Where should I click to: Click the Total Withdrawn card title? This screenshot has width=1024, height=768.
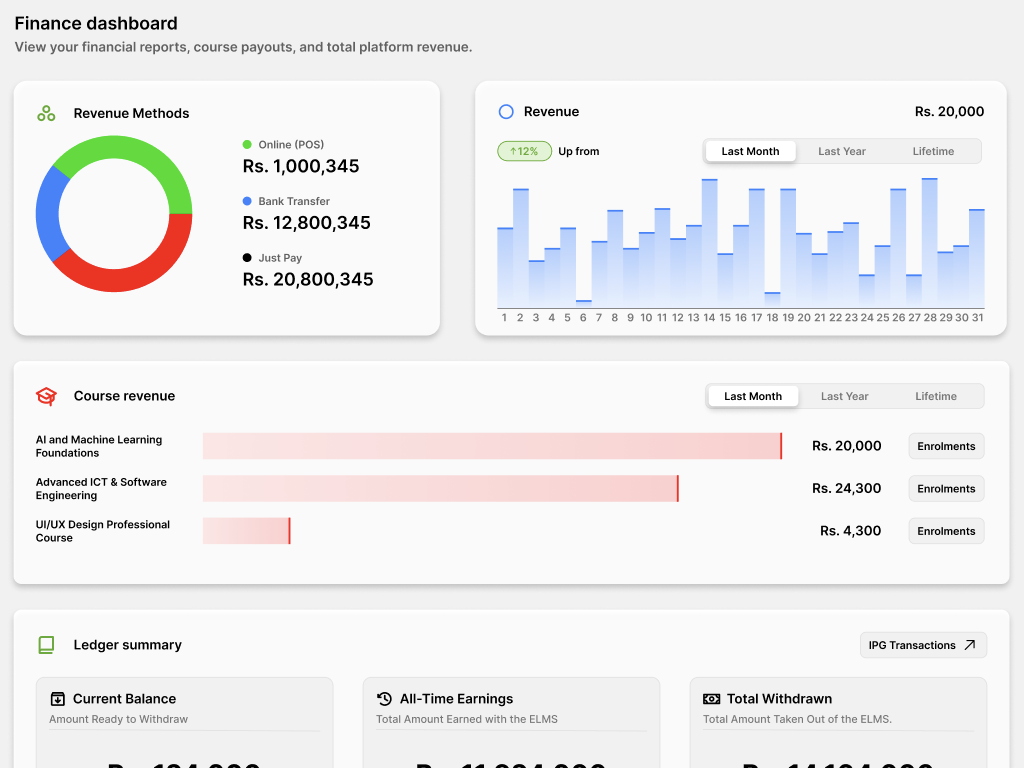click(779, 699)
